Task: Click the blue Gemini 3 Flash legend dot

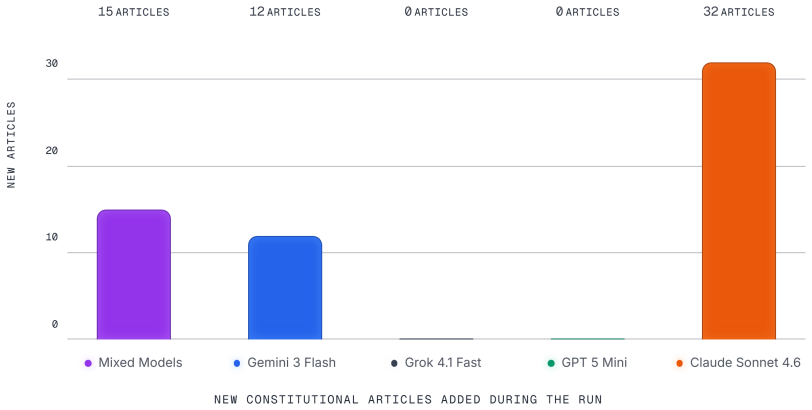Action: pyautogui.click(x=237, y=363)
